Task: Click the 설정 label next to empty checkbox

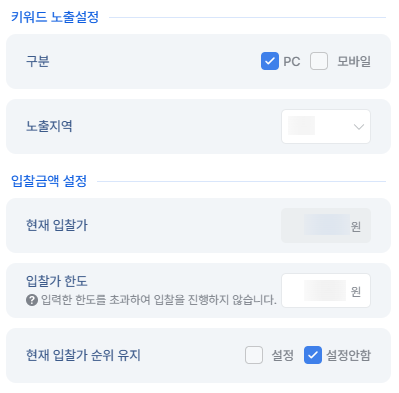Action: (283, 355)
